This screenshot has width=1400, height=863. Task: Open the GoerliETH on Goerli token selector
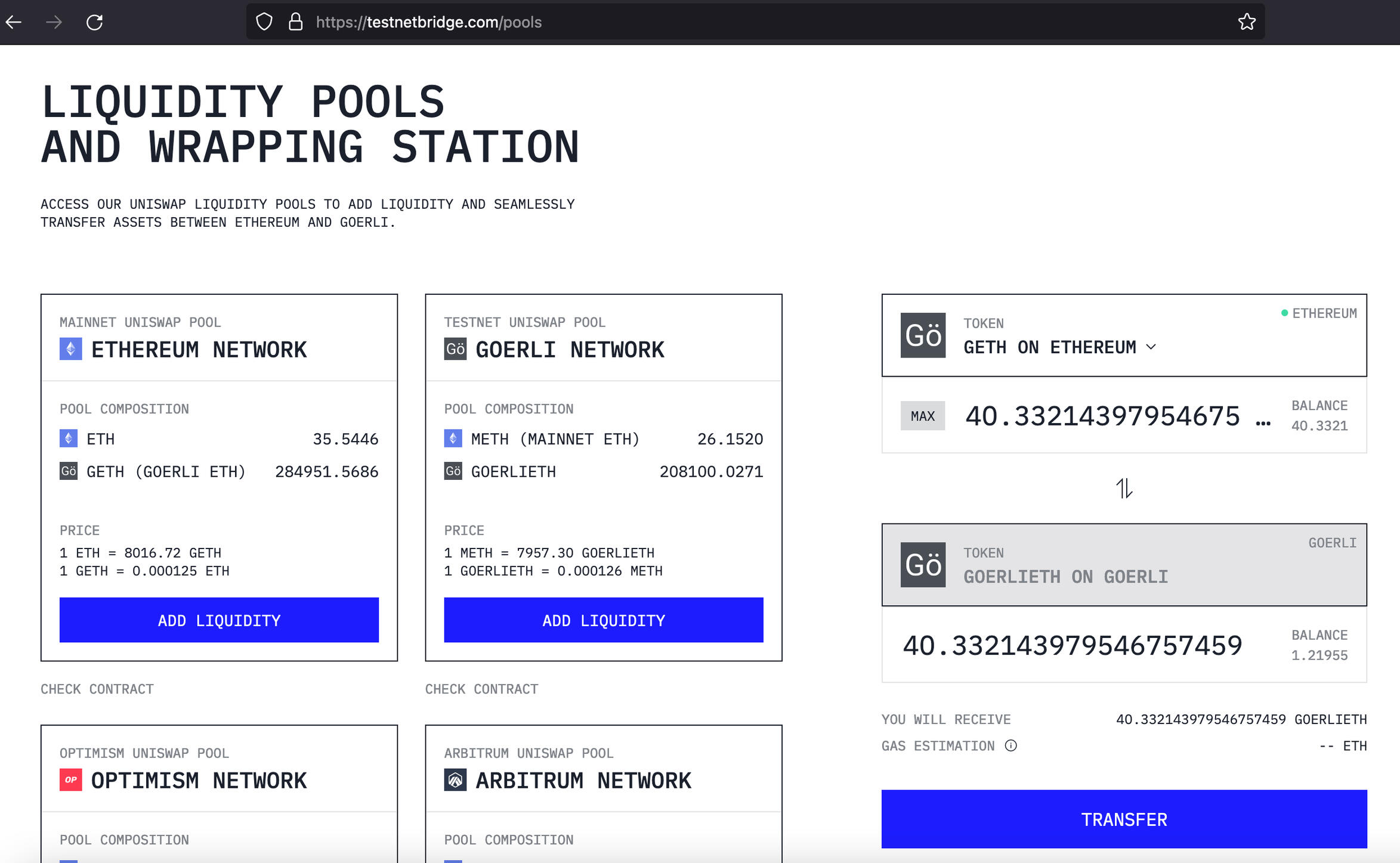pyautogui.click(x=1065, y=576)
